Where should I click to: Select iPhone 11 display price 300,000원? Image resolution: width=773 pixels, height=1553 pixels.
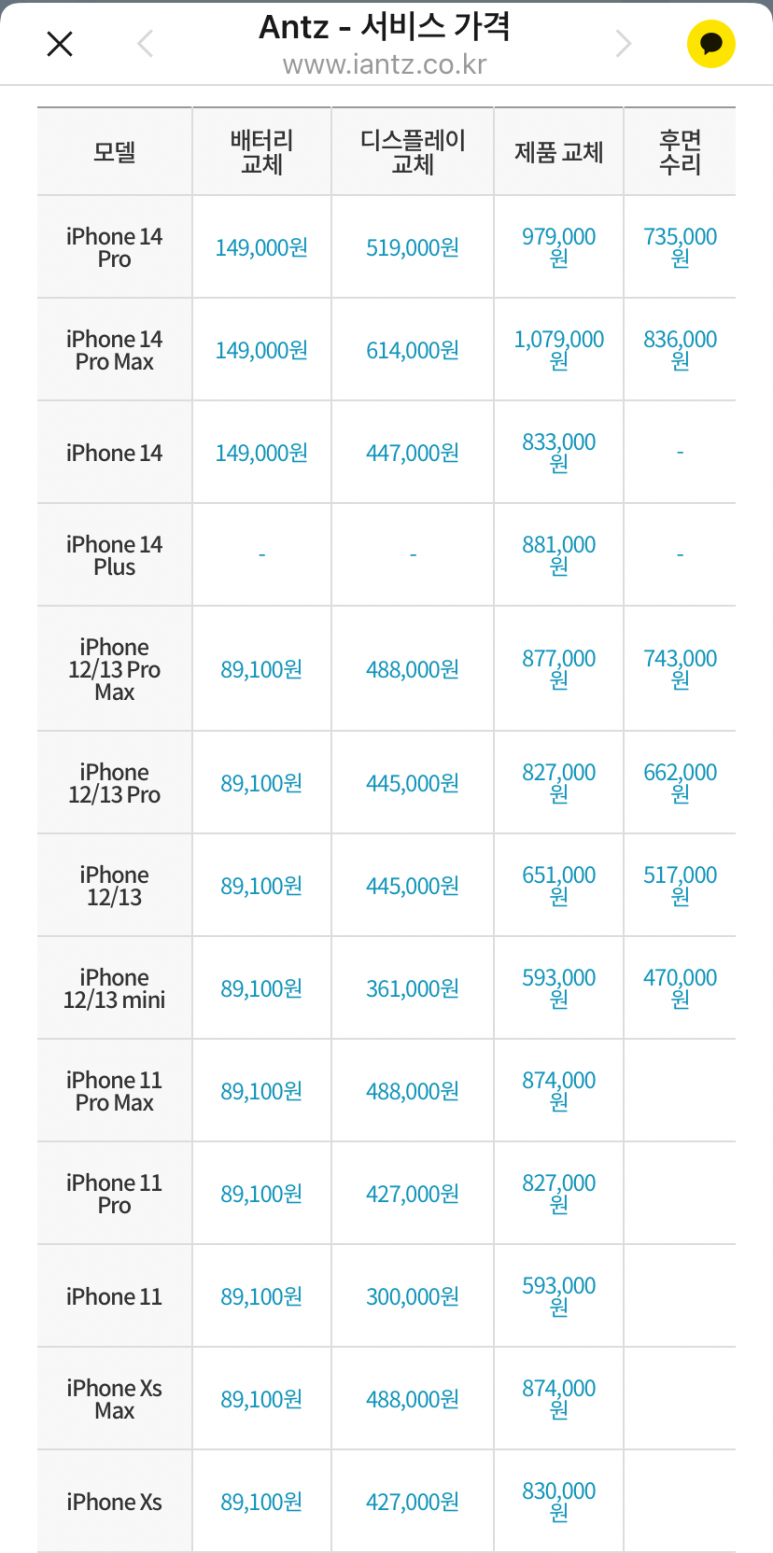[x=412, y=1297]
